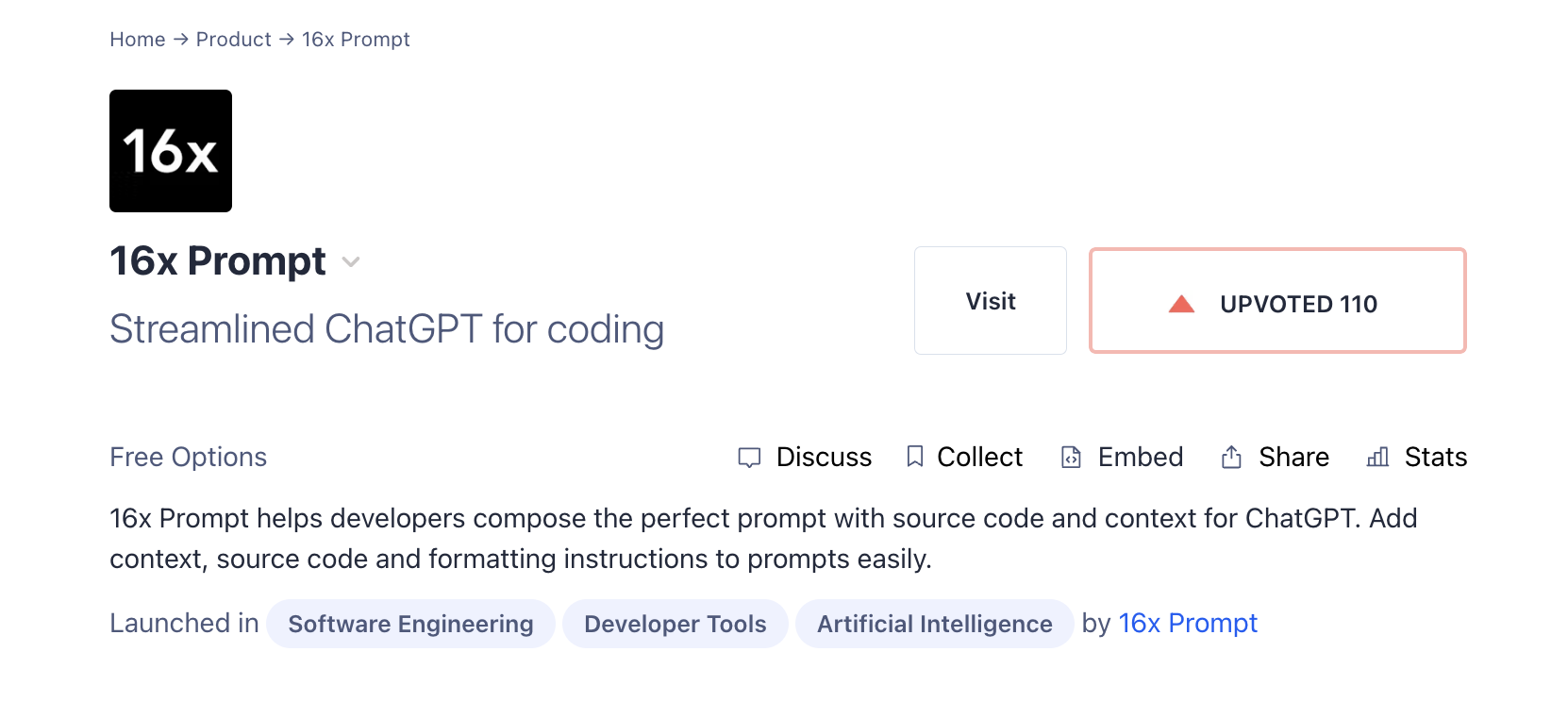Click the breadcrumb arrow after Home
1568x702 pixels.
click(179, 40)
